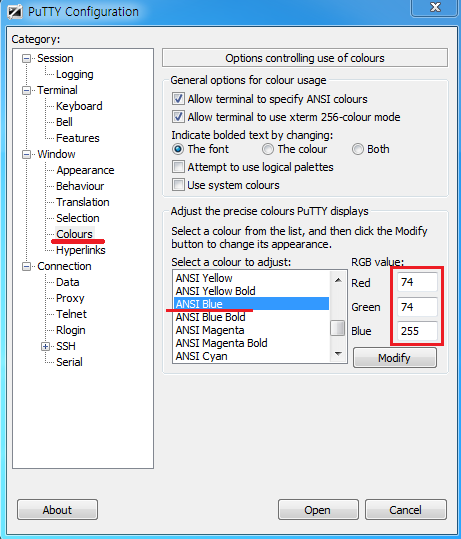This screenshot has width=461, height=539.
Task: Select the Window category
Action: pyautogui.click(x=56, y=154)
